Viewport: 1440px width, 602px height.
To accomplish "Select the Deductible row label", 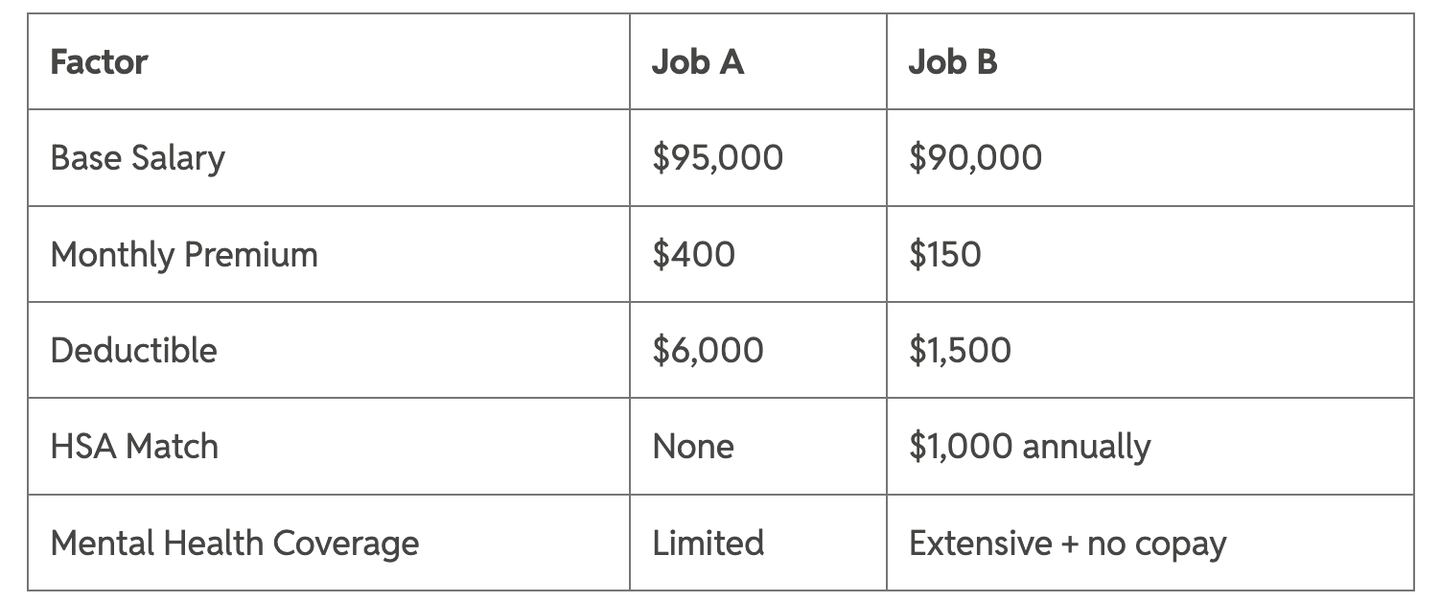I will click(134, 350).
